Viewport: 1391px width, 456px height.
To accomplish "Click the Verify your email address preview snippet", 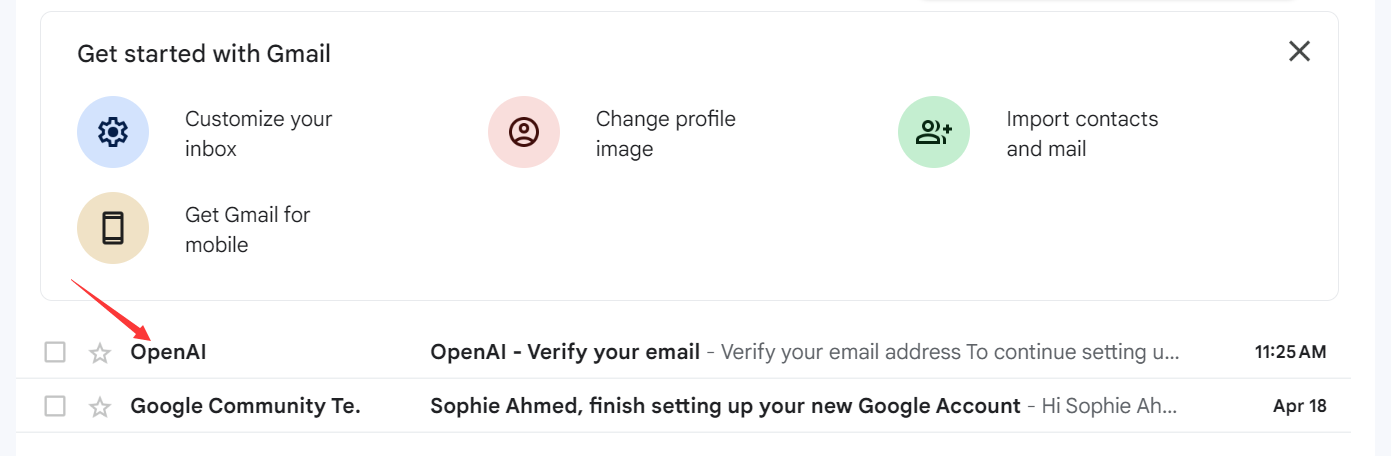I will click(x=950, y=352).
